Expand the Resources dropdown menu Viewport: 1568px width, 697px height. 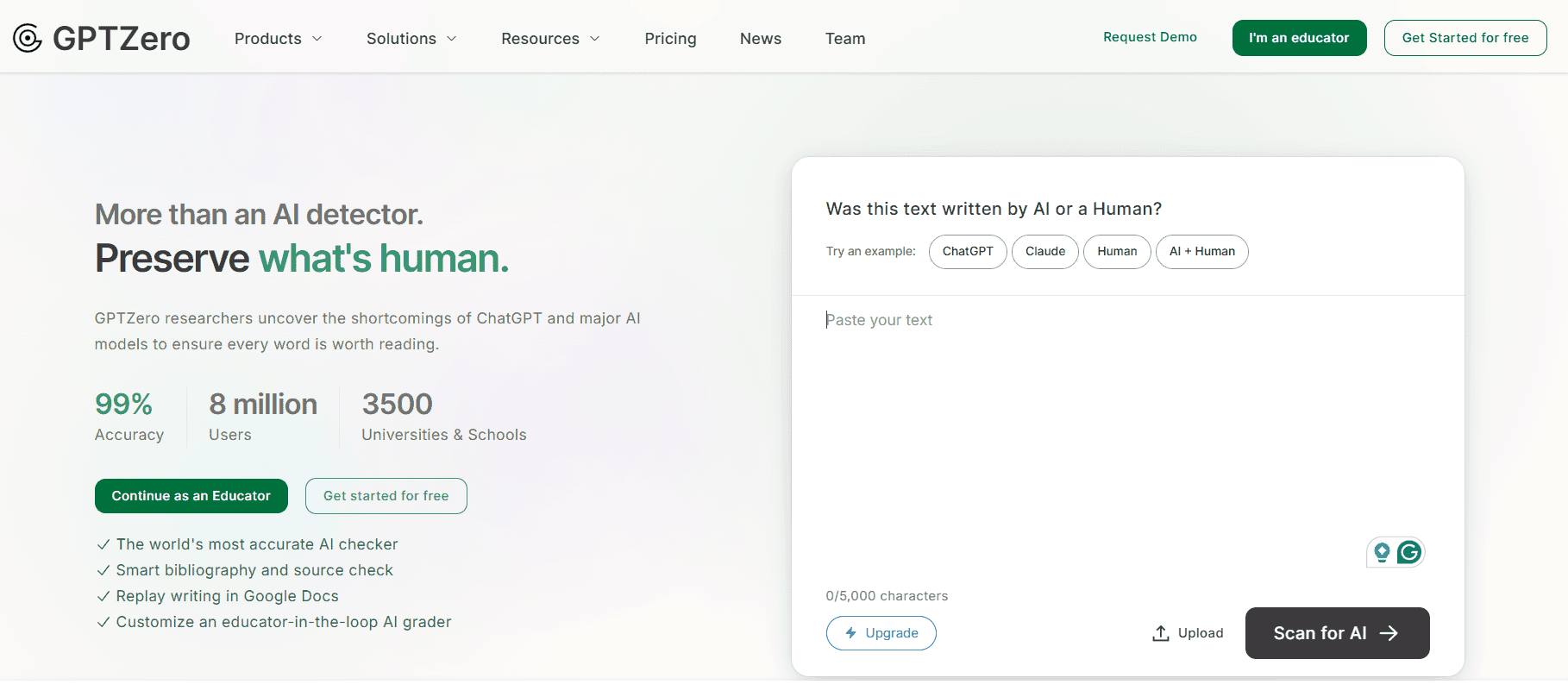(x=550, y=39)
